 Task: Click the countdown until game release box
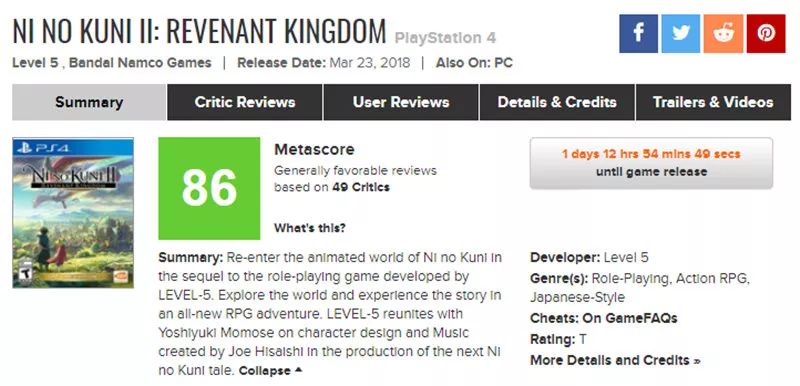651,163
